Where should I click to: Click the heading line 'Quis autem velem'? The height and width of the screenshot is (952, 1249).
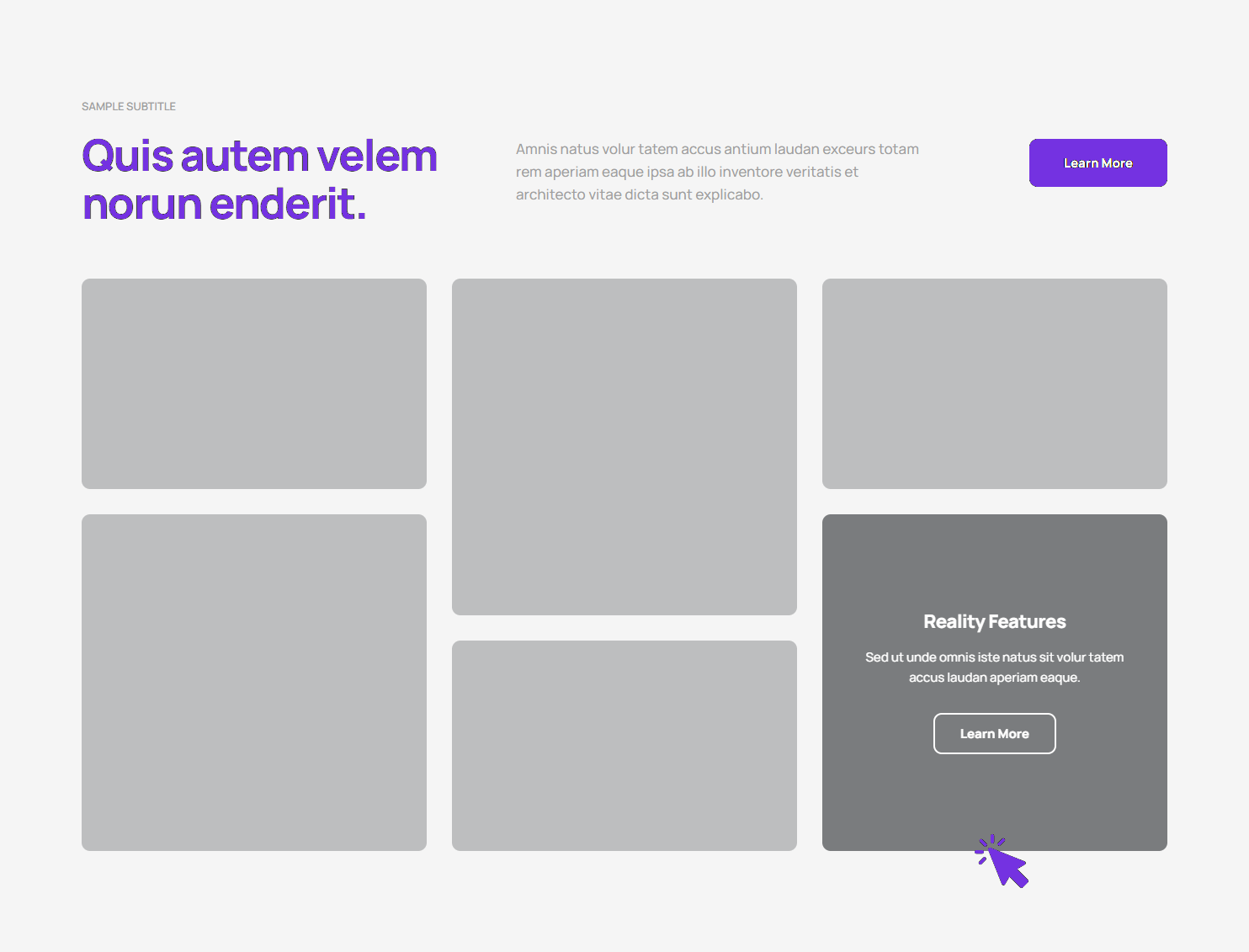tap(259, 157)
